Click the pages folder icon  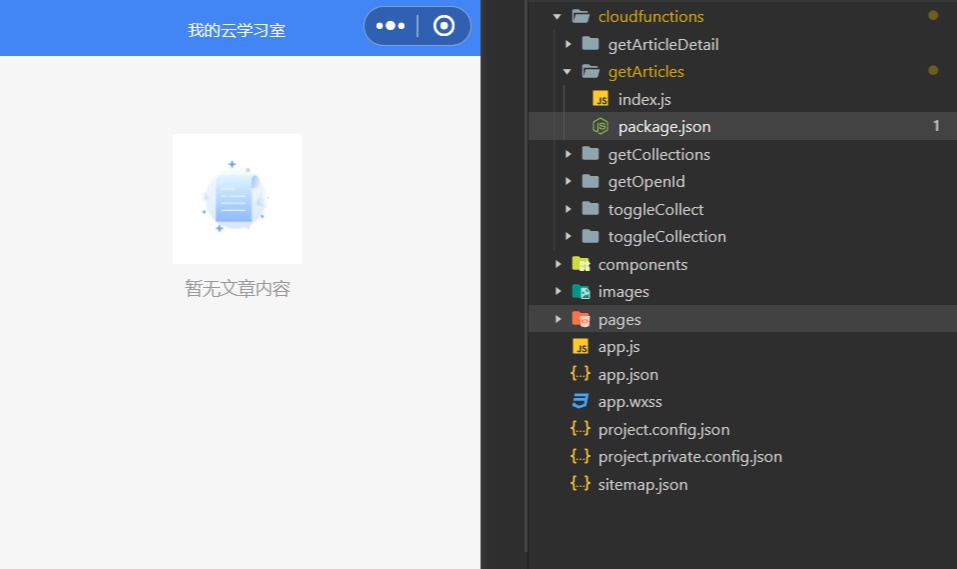(581, 319)
